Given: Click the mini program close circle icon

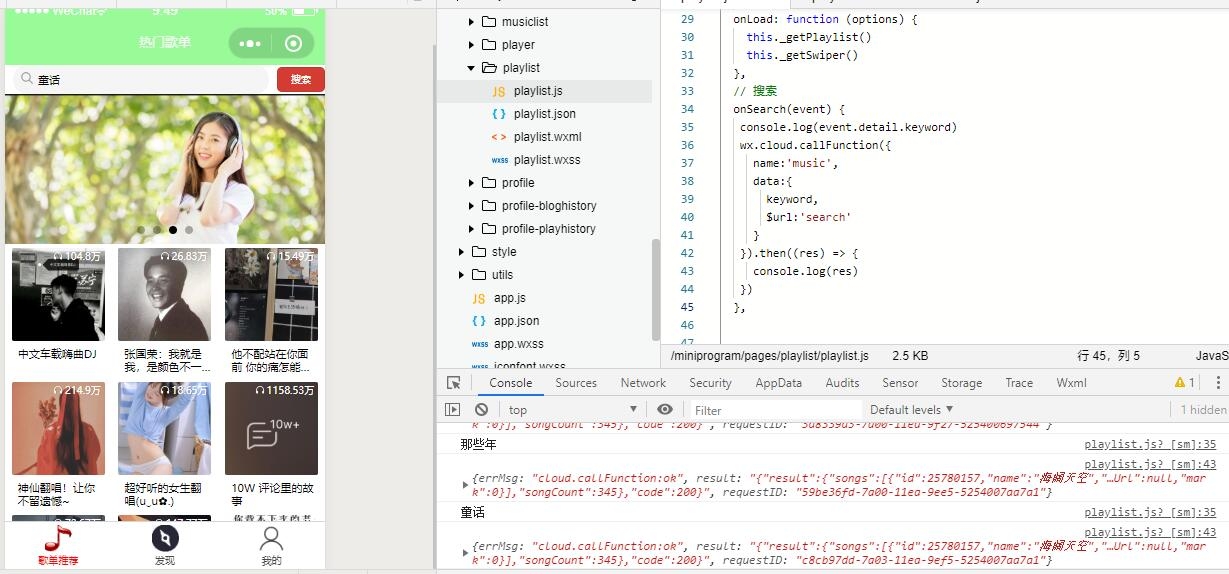Looking at the screenshot, I should click(x=293, y=44).
